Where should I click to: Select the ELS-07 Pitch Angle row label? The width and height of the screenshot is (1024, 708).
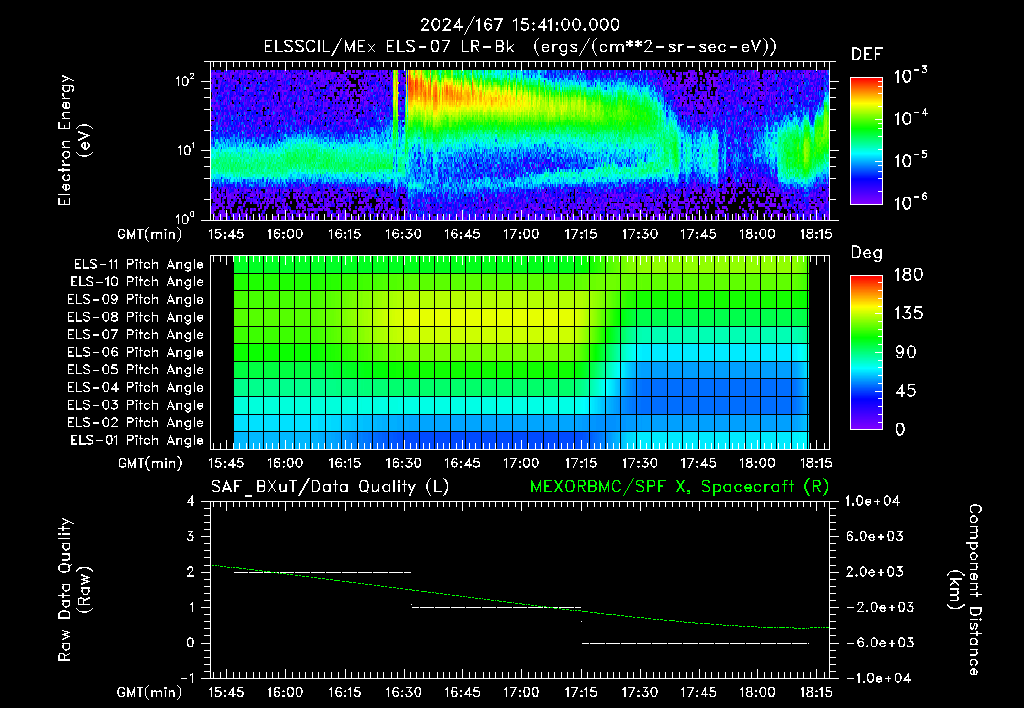point(135,334)
